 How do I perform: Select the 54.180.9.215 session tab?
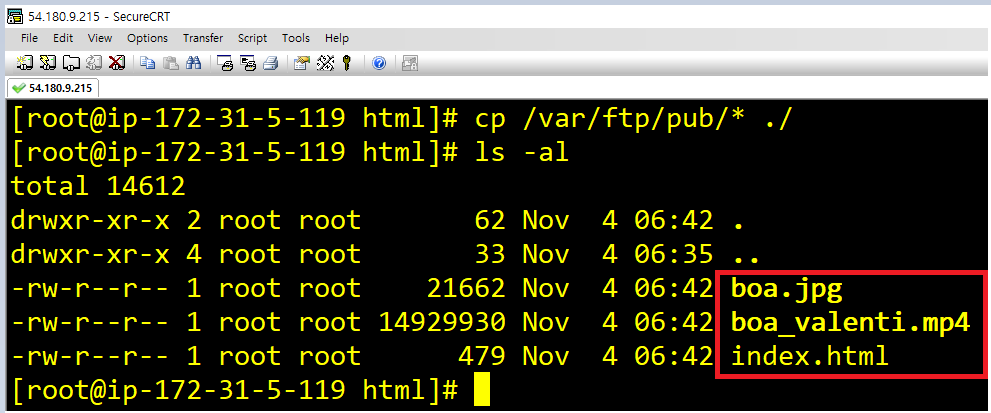pyautogui.click(x=52, y=87)
